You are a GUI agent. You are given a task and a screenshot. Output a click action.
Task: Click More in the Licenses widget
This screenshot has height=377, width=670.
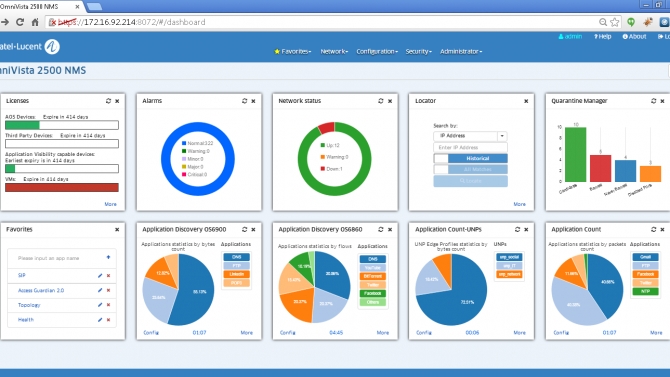pyautogui.click(x=110, y=204)
